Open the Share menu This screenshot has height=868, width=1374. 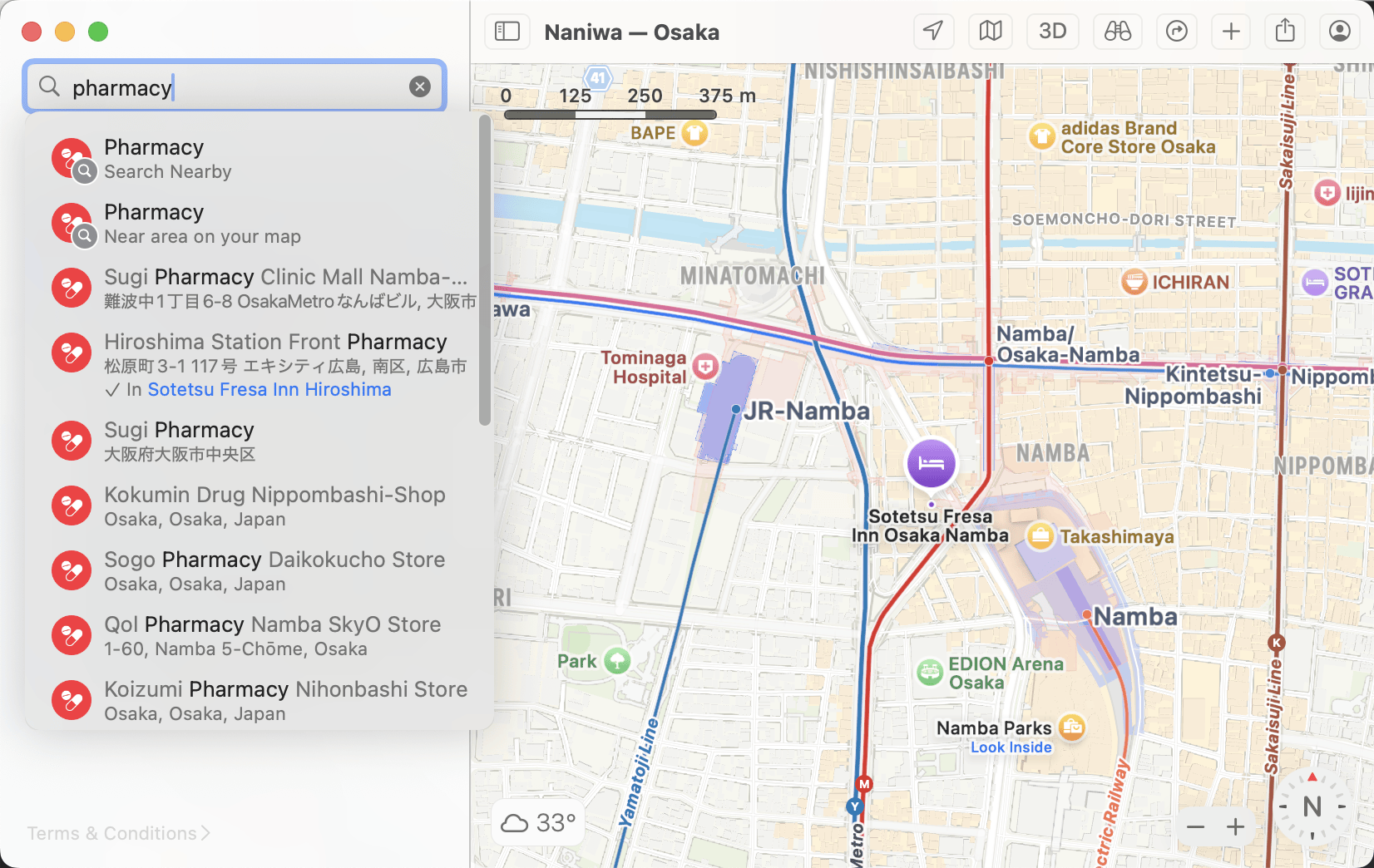pyautogui.click(x=1286, y=32)
